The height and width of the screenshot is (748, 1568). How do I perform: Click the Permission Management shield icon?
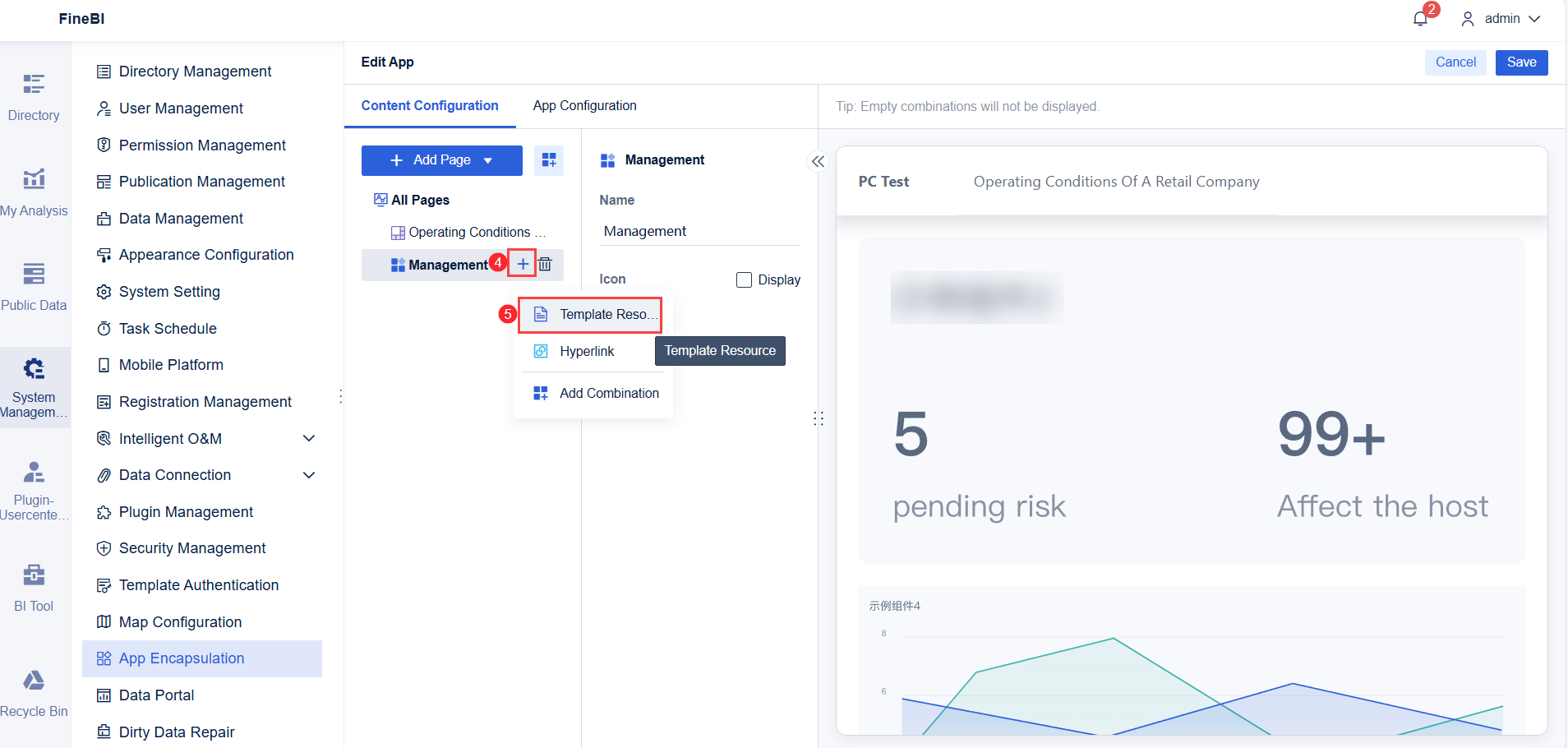pyautogui.click(x=104, y=145)
